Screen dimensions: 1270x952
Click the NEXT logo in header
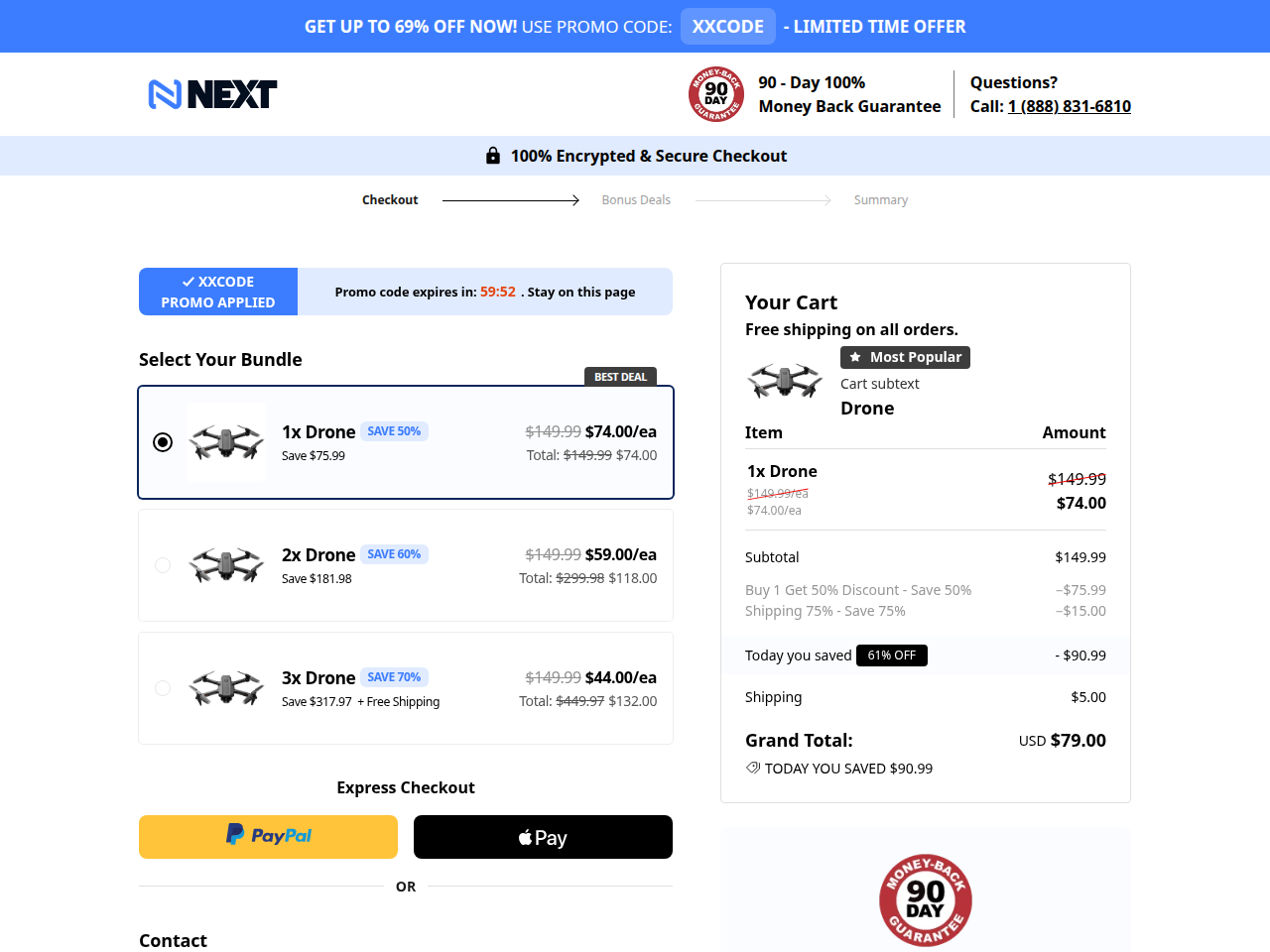point(212,94)
